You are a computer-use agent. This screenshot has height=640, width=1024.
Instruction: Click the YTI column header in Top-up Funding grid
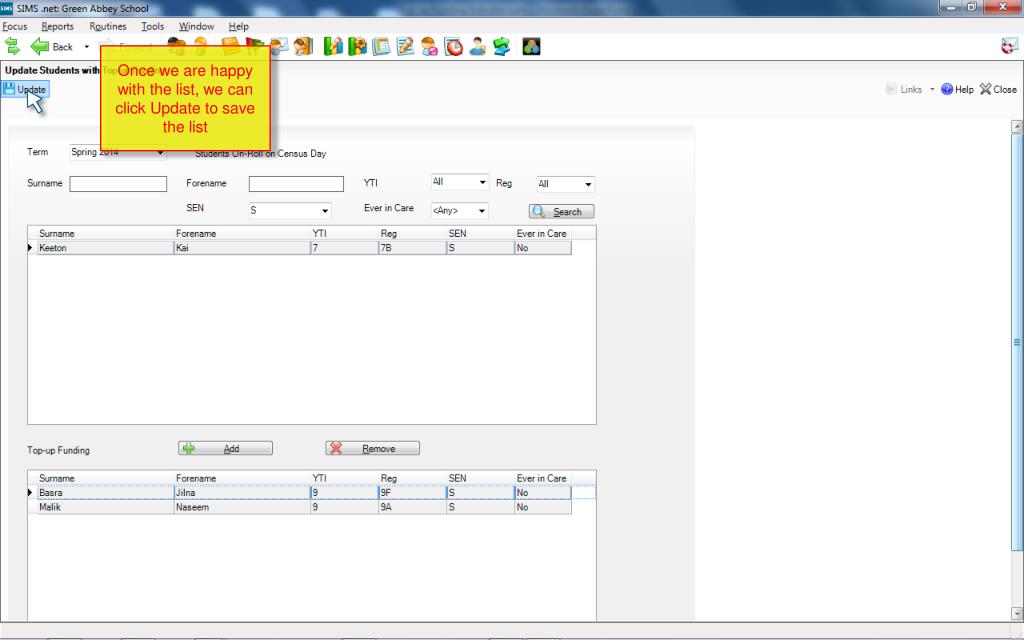(345, 479)
